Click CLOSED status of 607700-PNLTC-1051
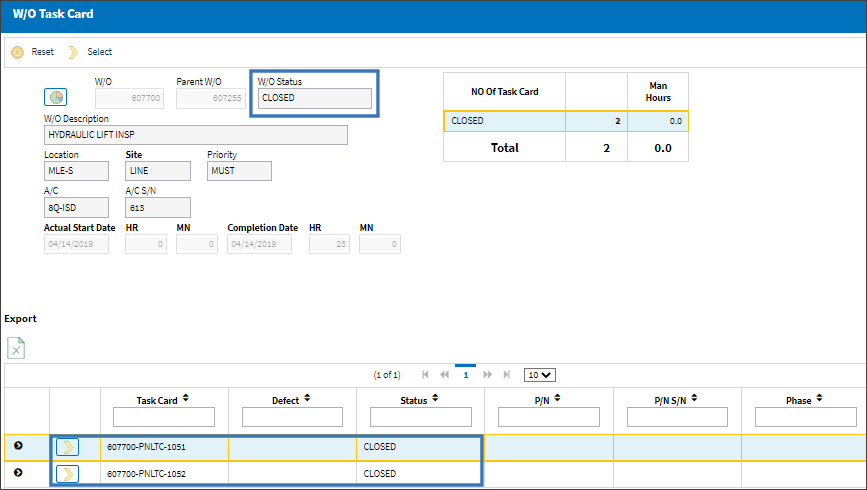This screenshot has height=490, width=867. click(380, 446)
